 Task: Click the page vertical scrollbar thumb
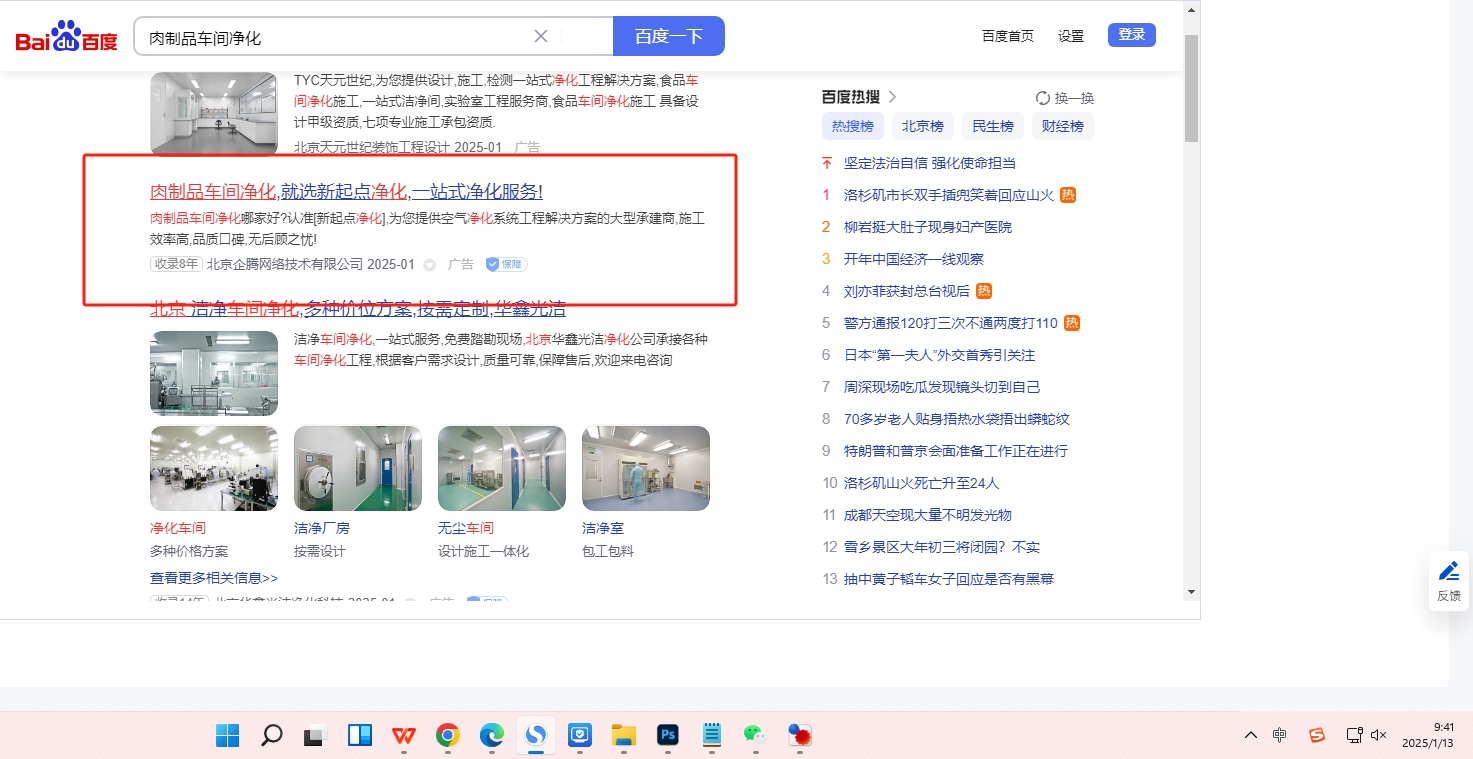1191,87
